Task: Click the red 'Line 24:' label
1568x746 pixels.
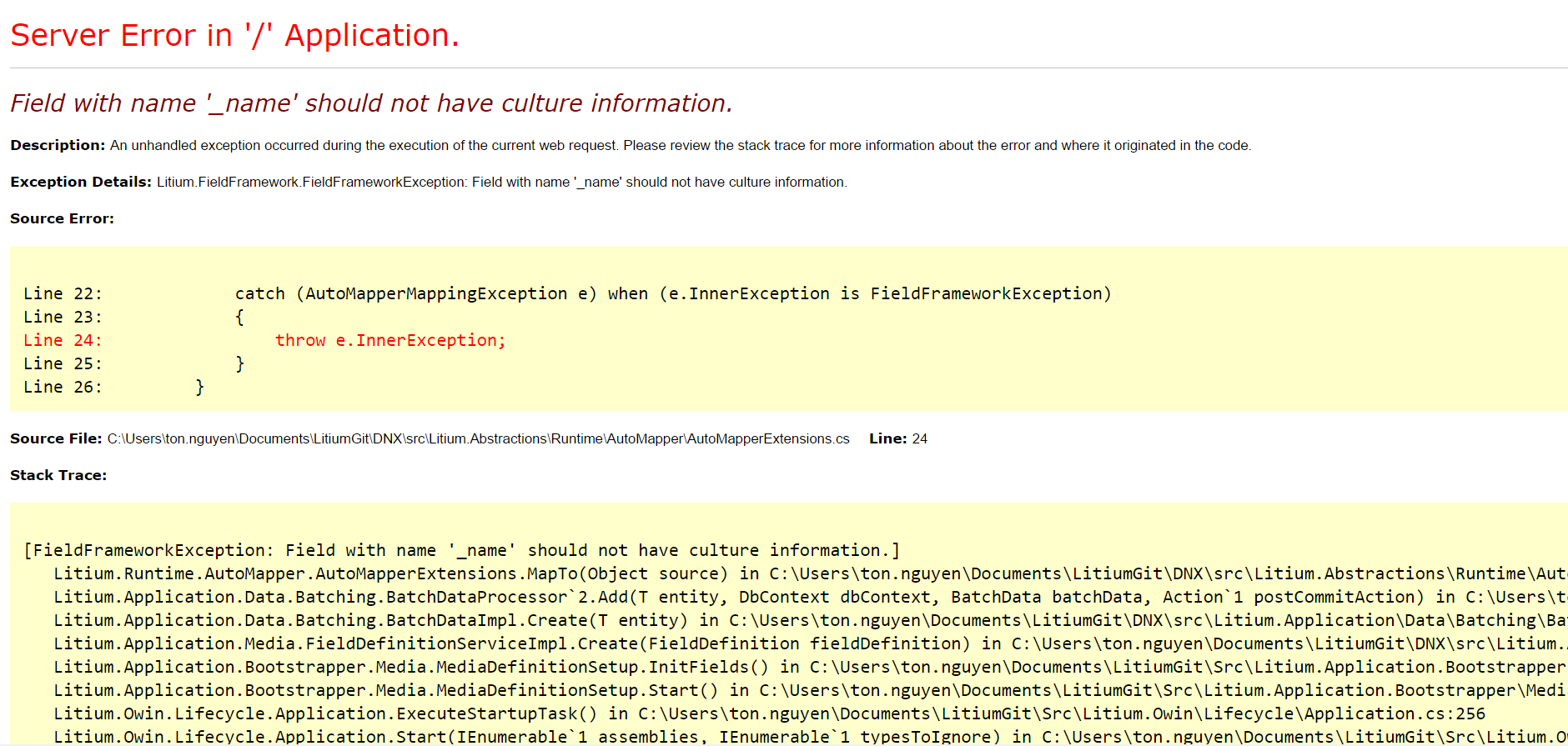Action: click(63, 340)
